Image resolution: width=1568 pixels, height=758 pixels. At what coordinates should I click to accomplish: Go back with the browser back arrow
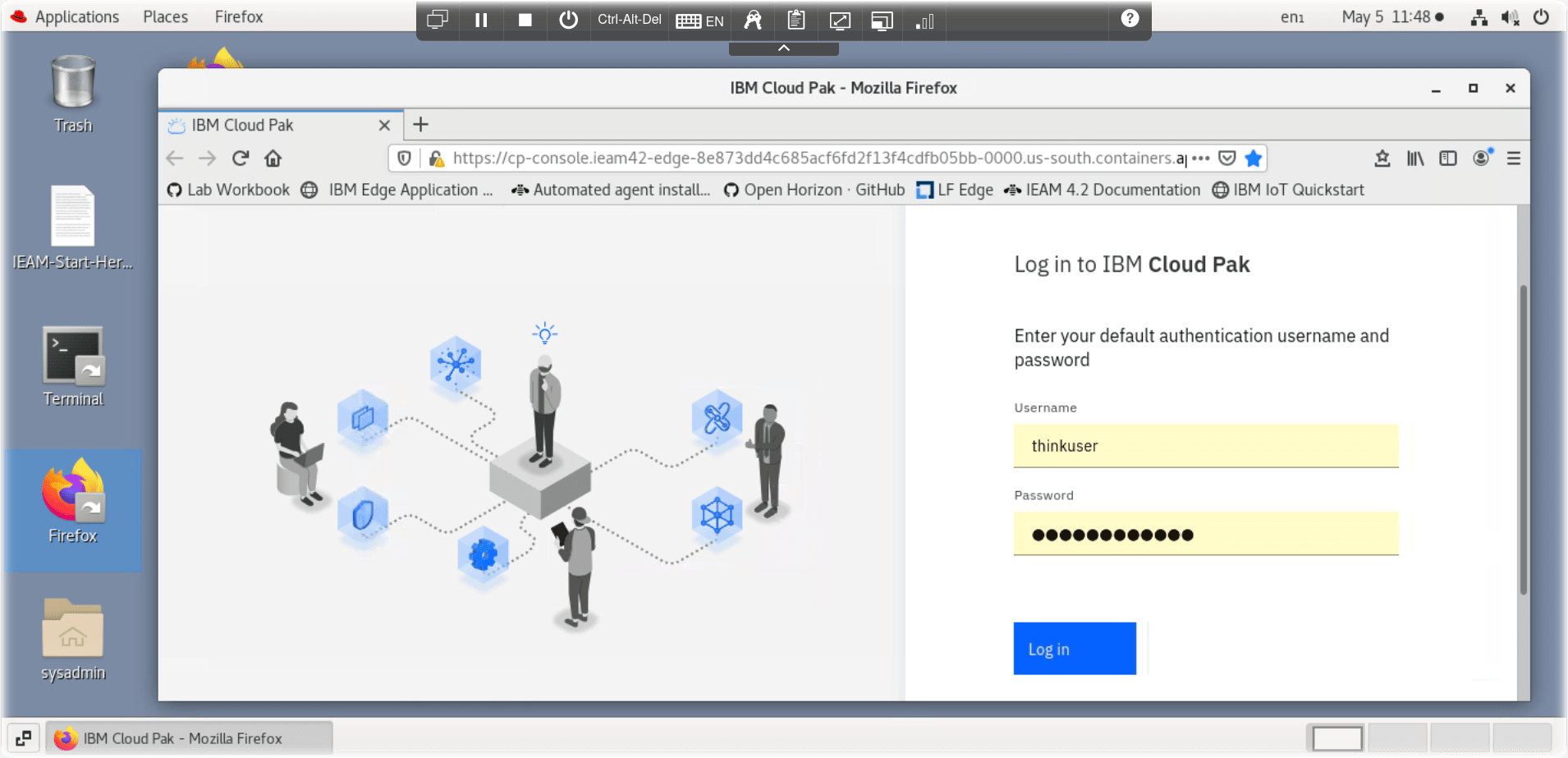tap(175, 158)
